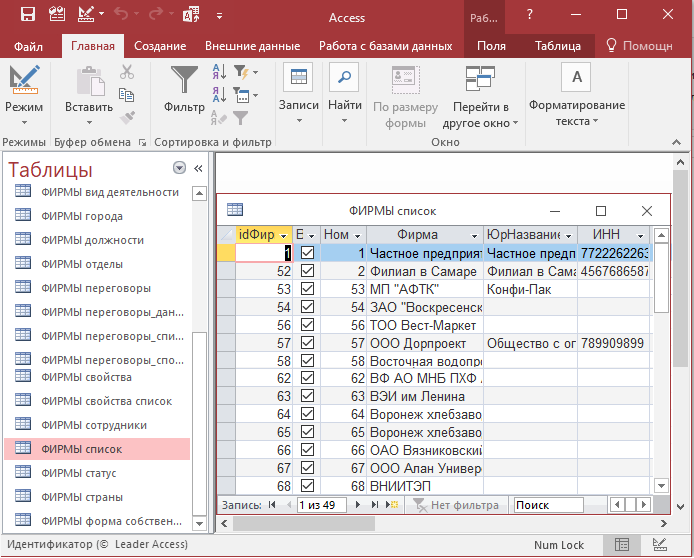
Task: Open the Фирма column dropdown arrow
Action: click(473, 235)
